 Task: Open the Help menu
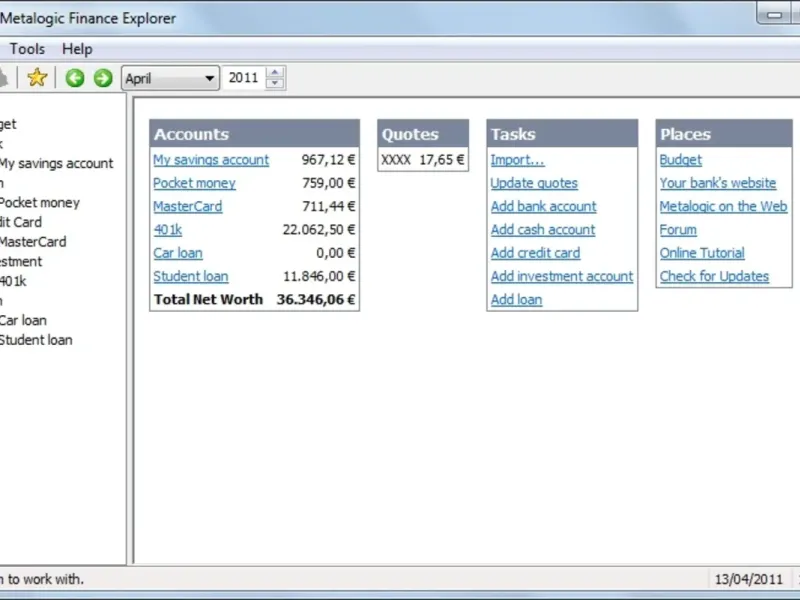click(77, 49)
